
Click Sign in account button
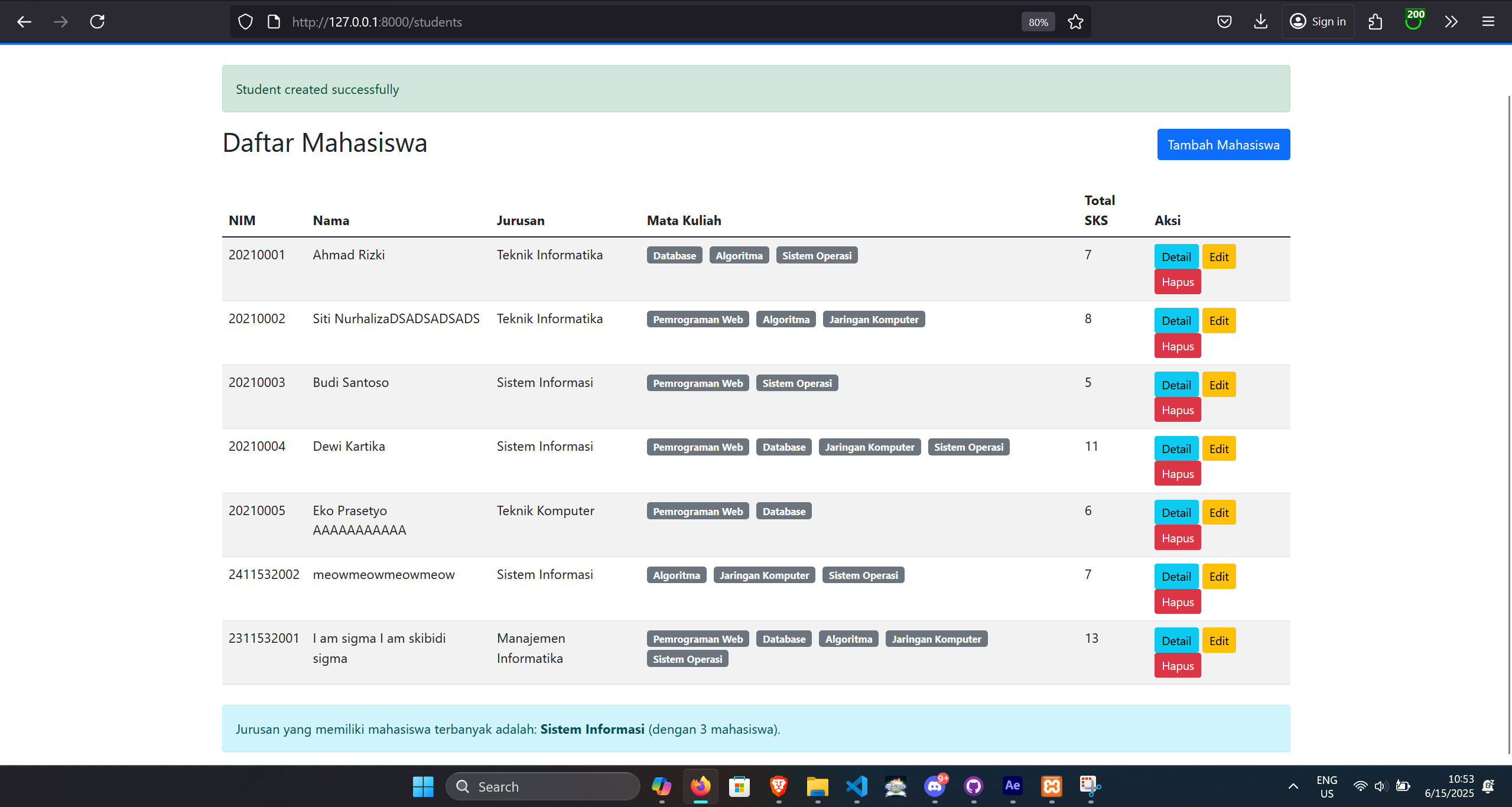coord(1318,22)
